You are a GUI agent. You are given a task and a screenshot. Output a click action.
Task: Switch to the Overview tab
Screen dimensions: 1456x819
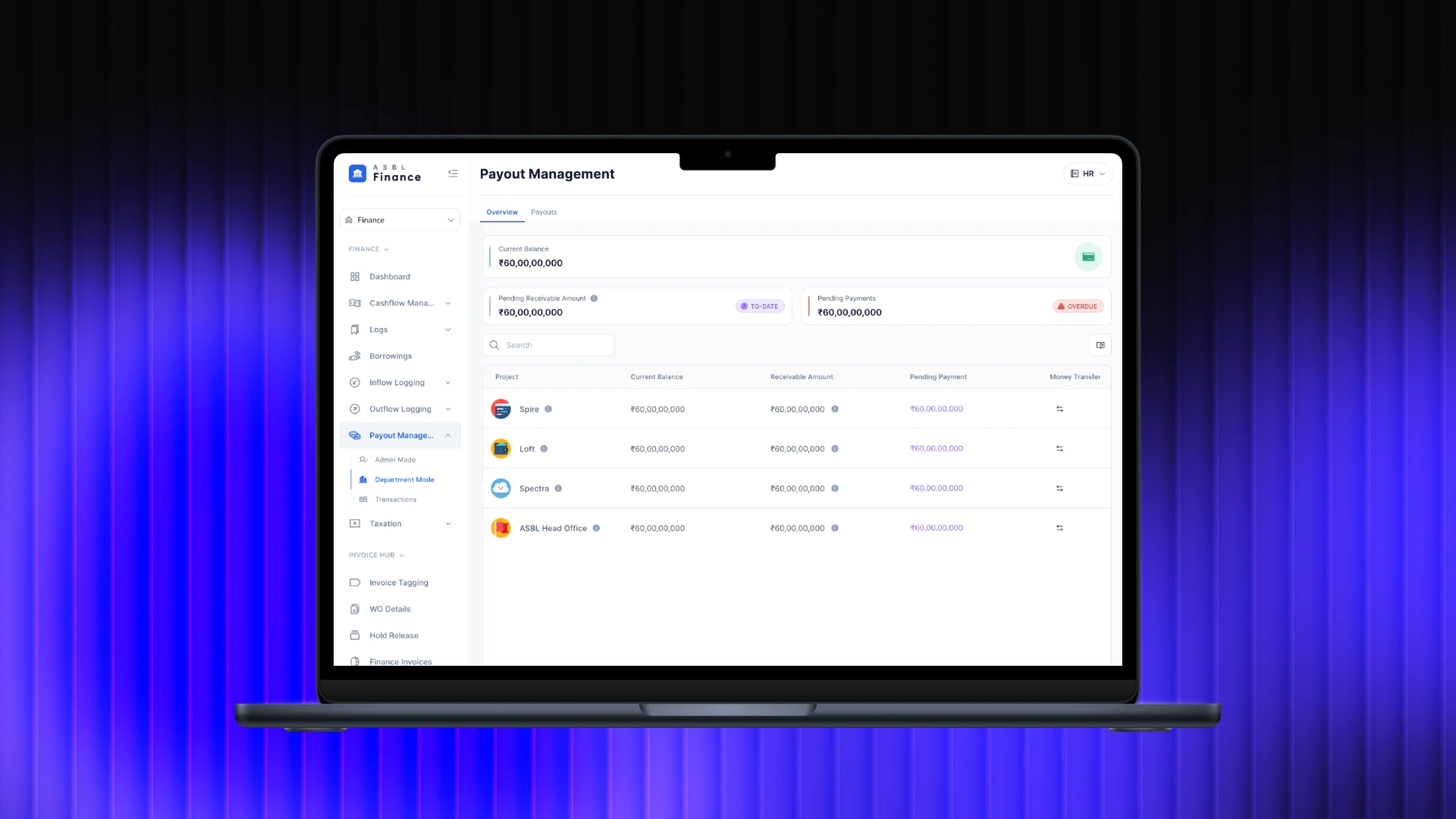click(x=502, y=212)
